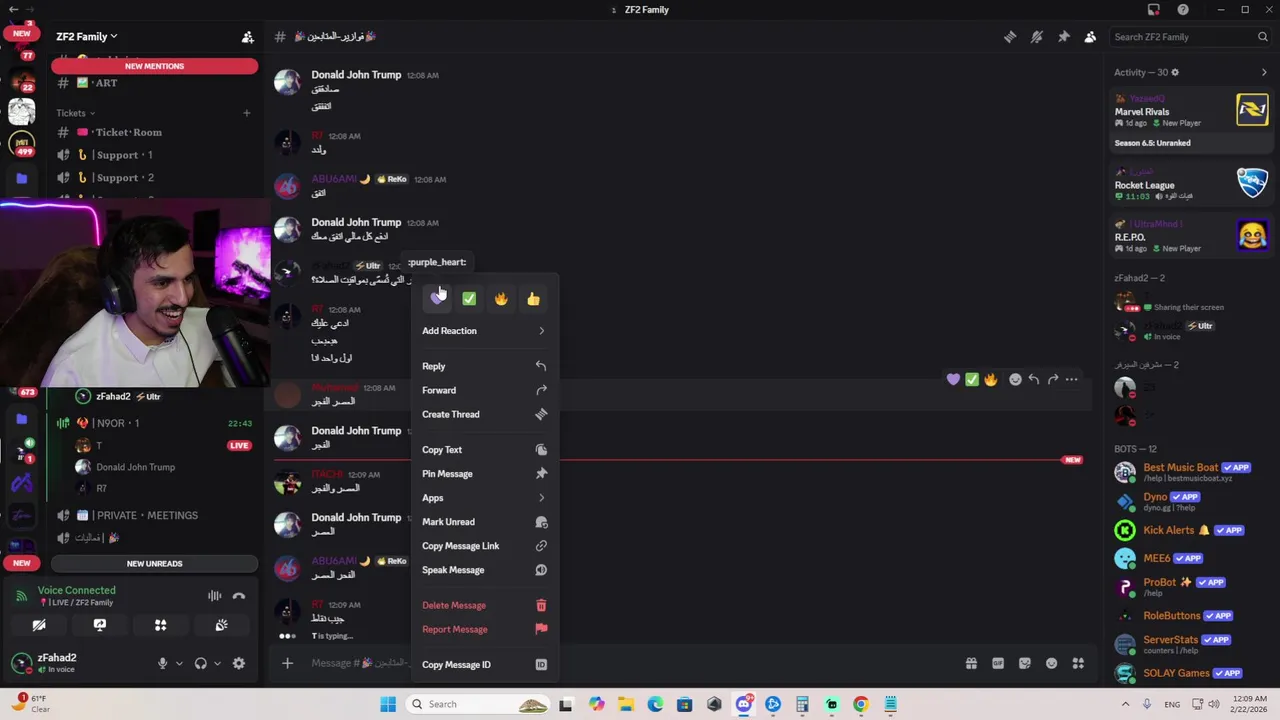Start an activity from voice panel

[x=160, y=625]
